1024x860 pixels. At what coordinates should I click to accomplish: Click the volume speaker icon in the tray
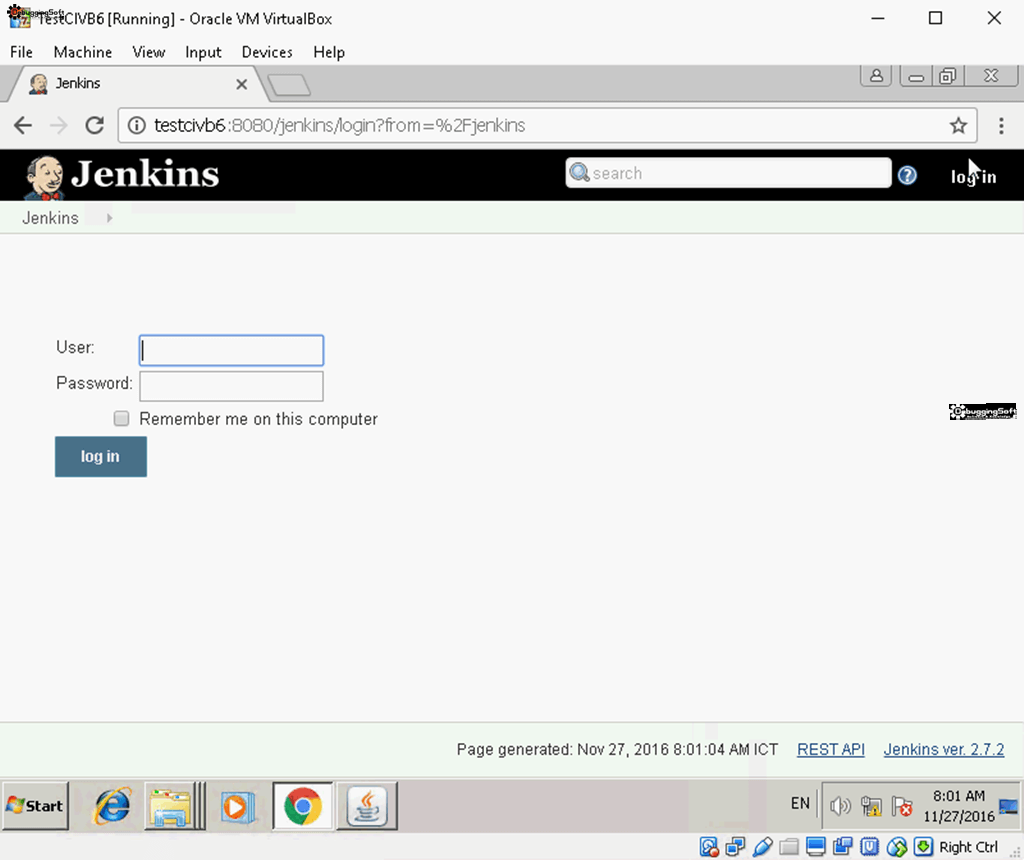coord(840,806)
